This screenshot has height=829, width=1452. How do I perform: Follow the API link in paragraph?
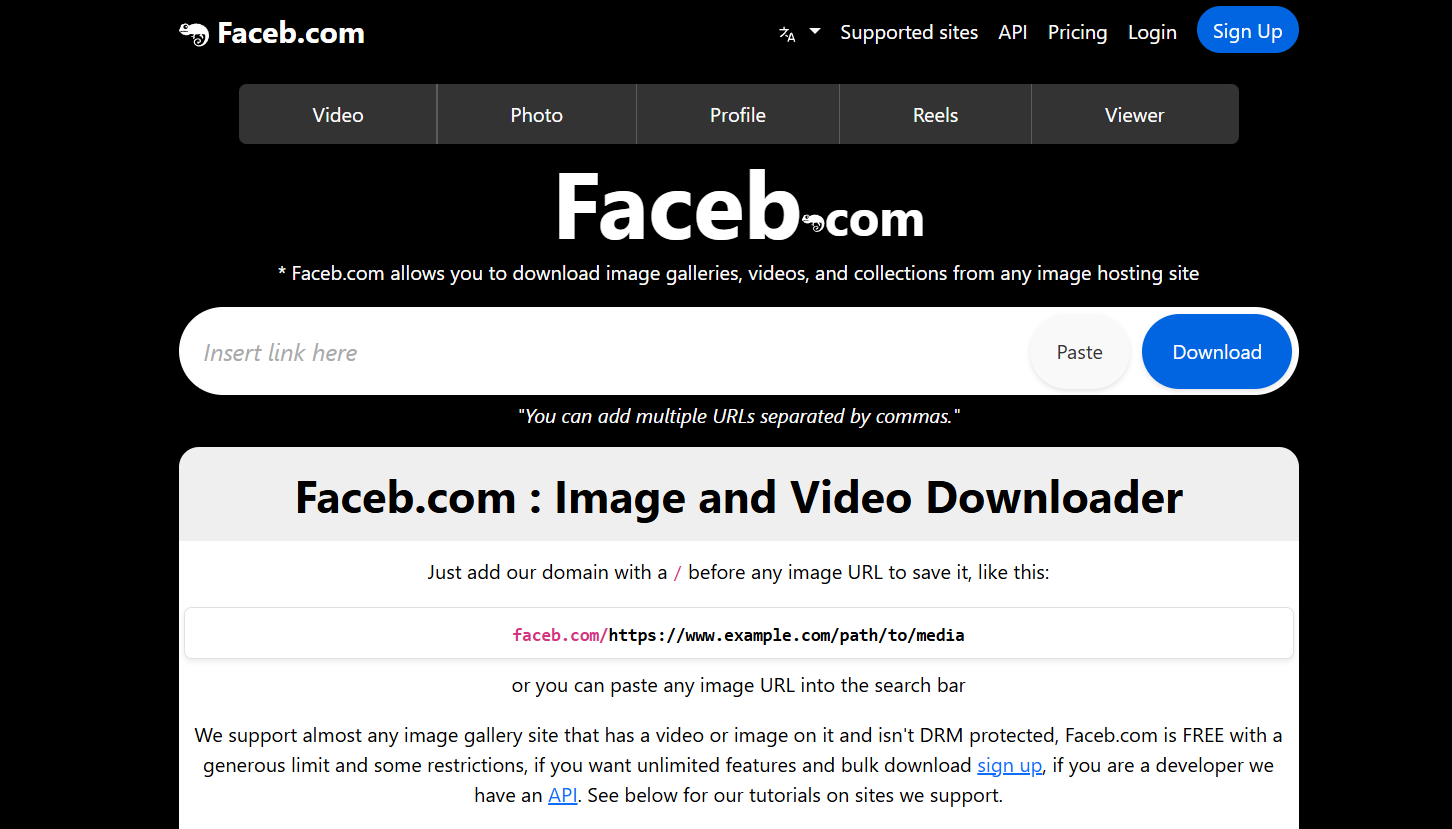[x=563, y=795]
